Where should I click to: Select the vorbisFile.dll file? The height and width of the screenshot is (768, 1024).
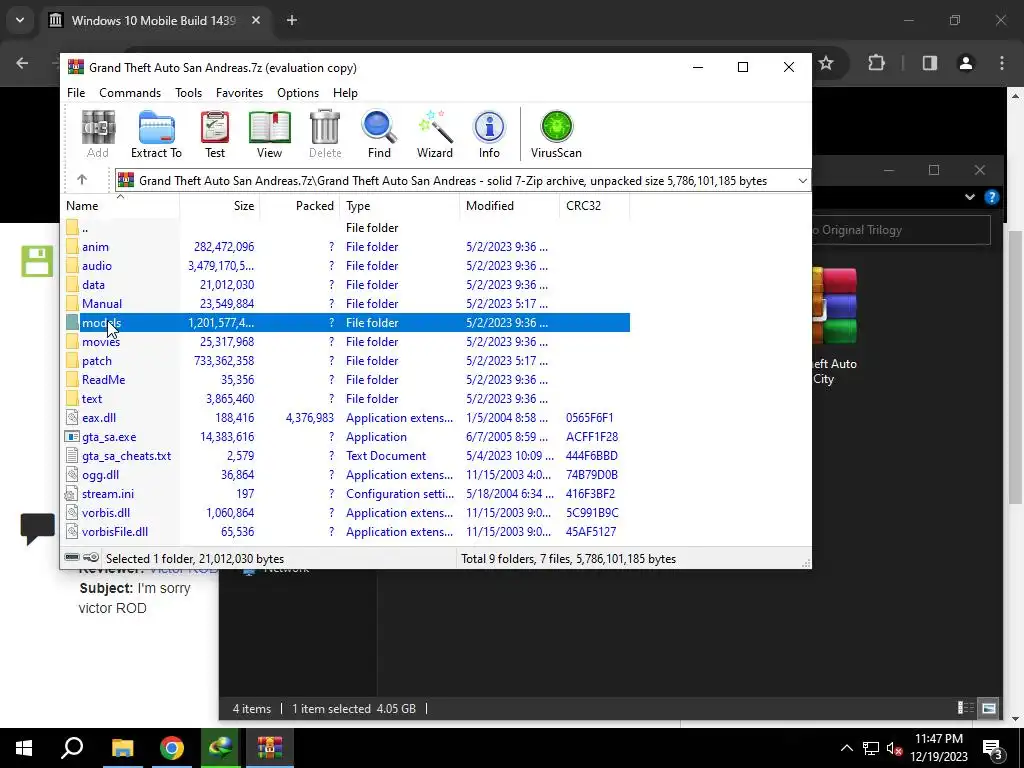pyautogui.click(x=347, y=532)
